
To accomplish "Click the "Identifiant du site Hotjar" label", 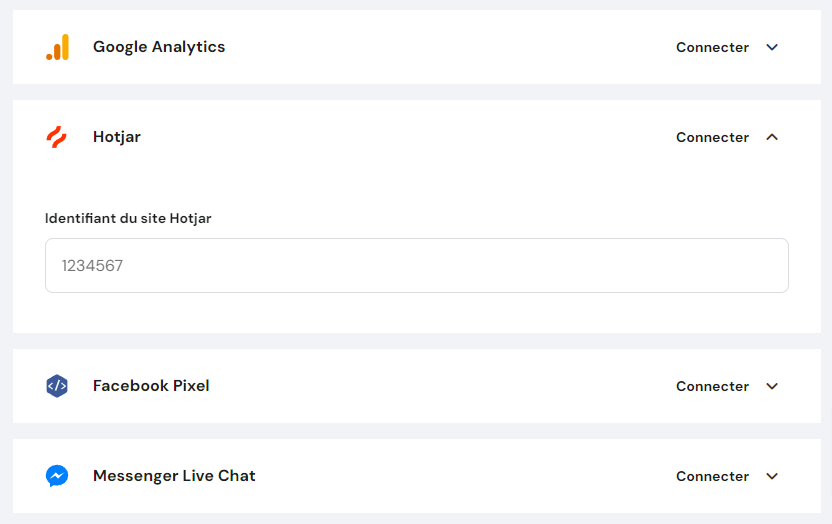I will tap(128, 218).
